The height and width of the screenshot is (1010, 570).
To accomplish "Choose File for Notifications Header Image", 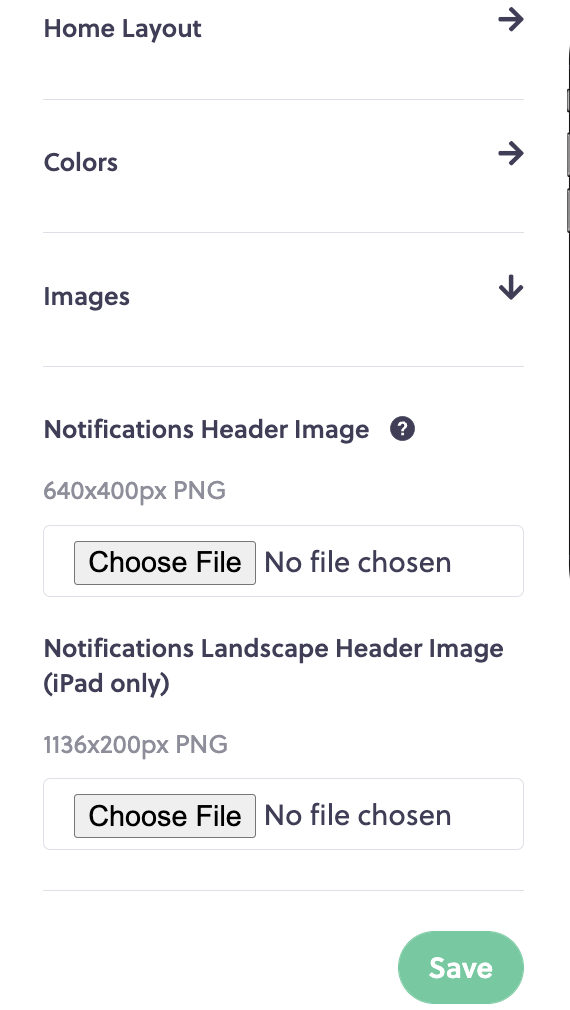I will click(165, 562).
